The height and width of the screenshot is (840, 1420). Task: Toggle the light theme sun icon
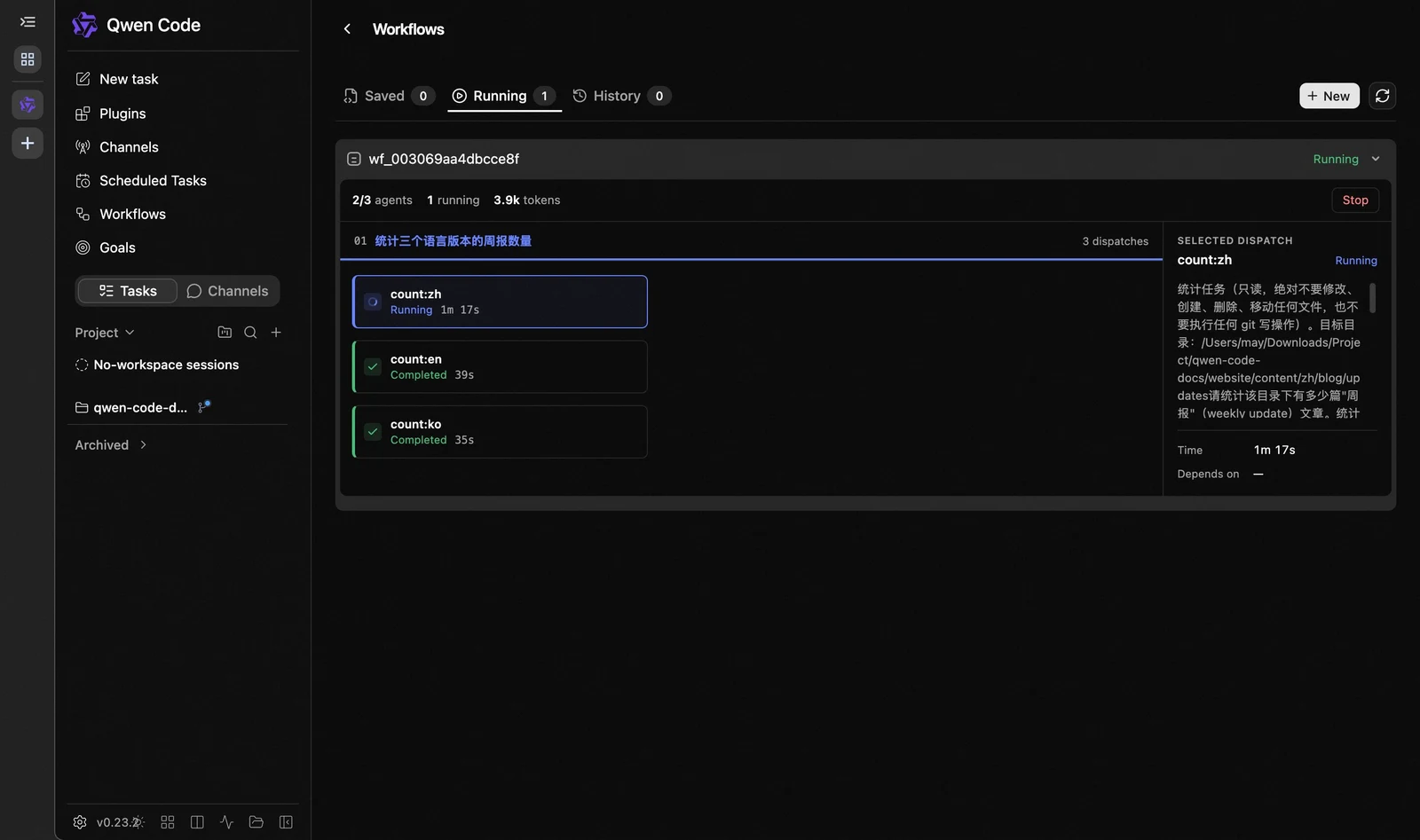[138, 822]
